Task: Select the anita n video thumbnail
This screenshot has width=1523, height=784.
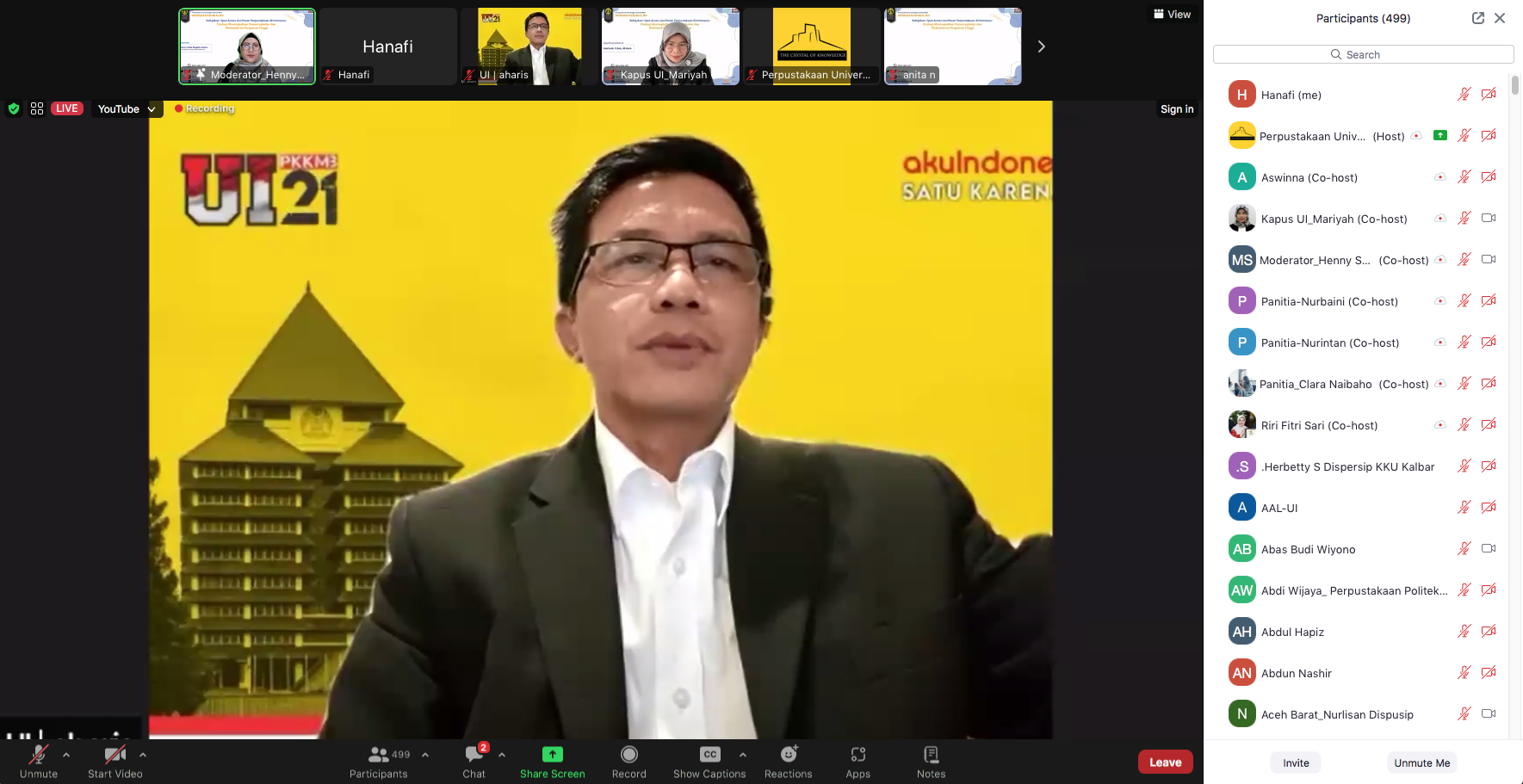Action: pos(953,46)
